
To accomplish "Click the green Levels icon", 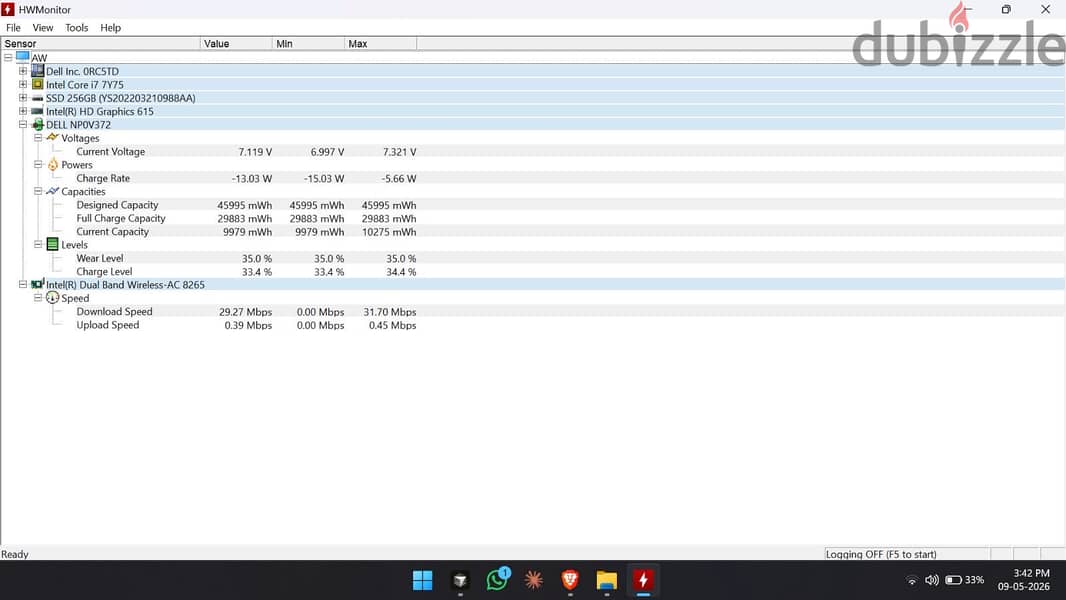I will pos(52,244).
